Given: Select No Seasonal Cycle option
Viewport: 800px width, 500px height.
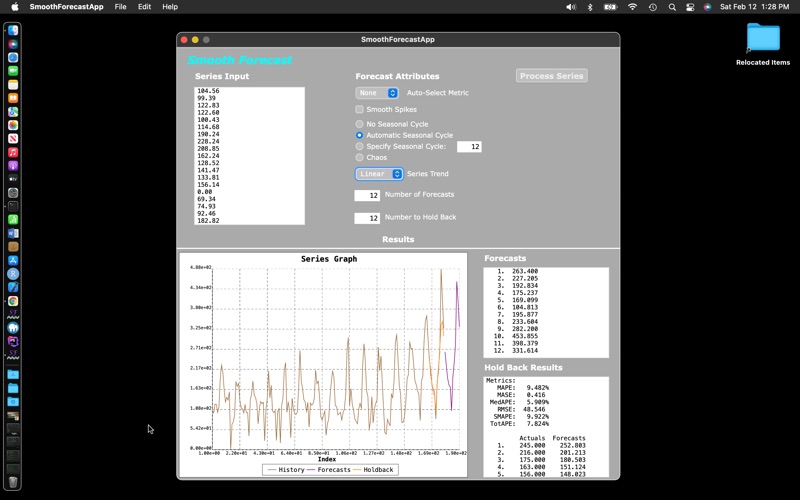Looking at the screenshot, I should (359, 124).
